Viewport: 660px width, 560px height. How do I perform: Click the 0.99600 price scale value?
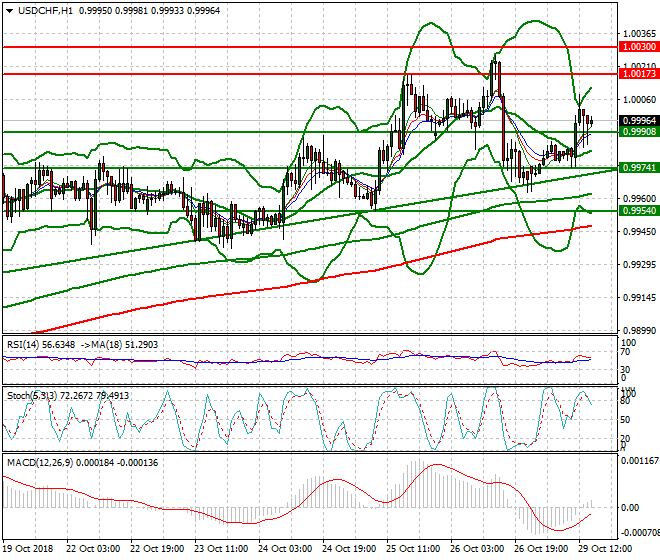[639, 198]
